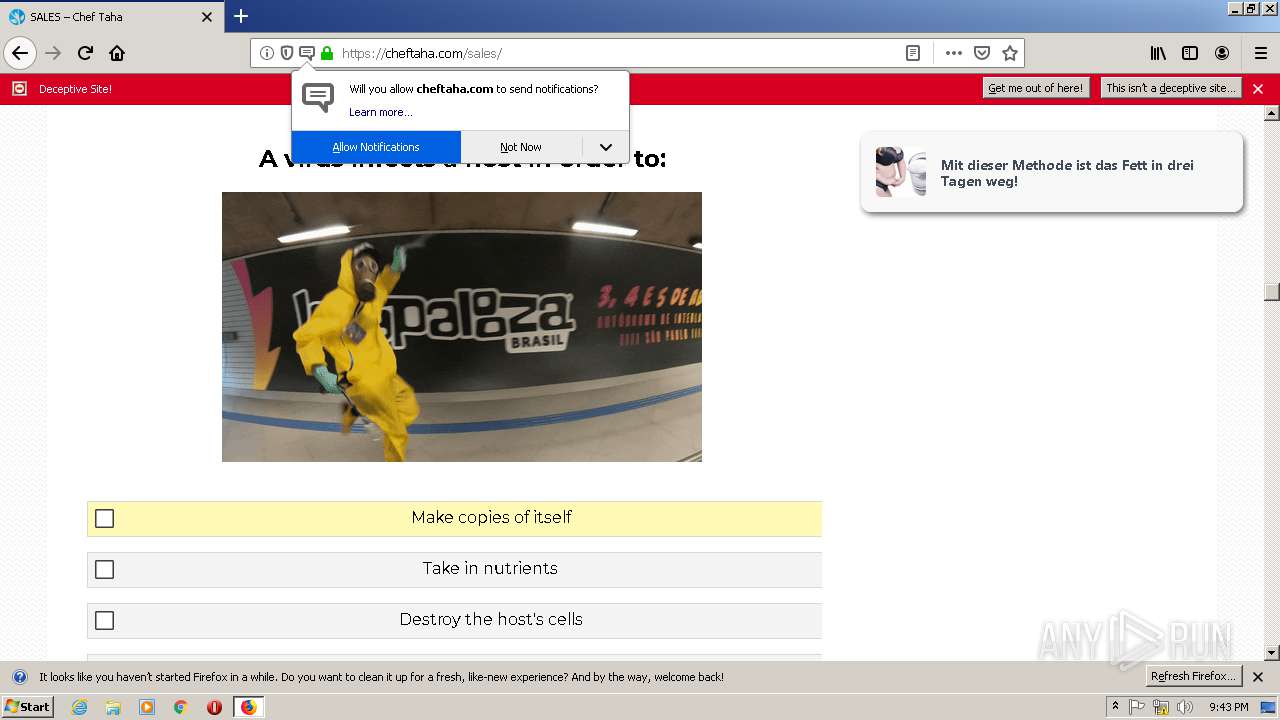Screen dimensions: 1280x720
Task: Open the Firefox hamburger menu
Action: point(1261,53)
